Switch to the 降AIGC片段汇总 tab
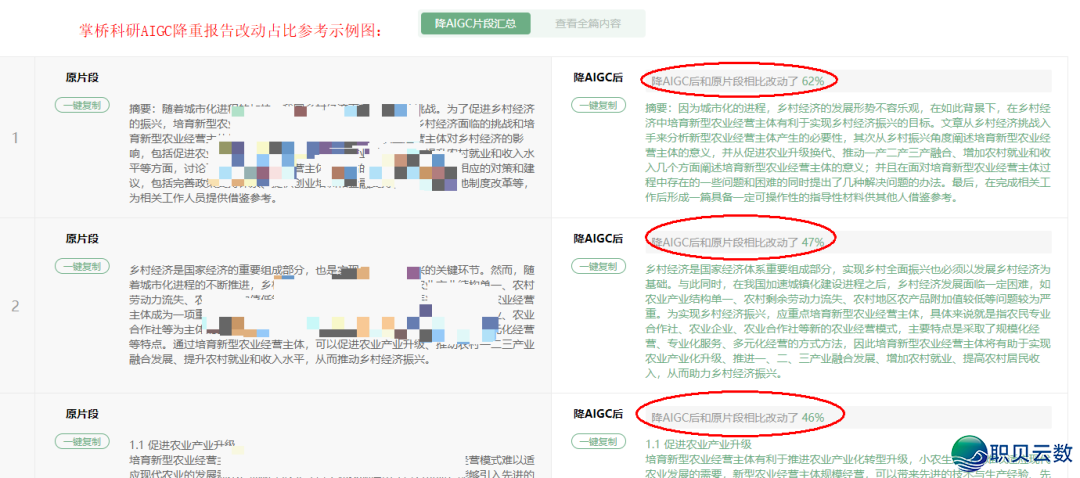The height and width of the screenshot is (478, 1080). pos(469,24)
